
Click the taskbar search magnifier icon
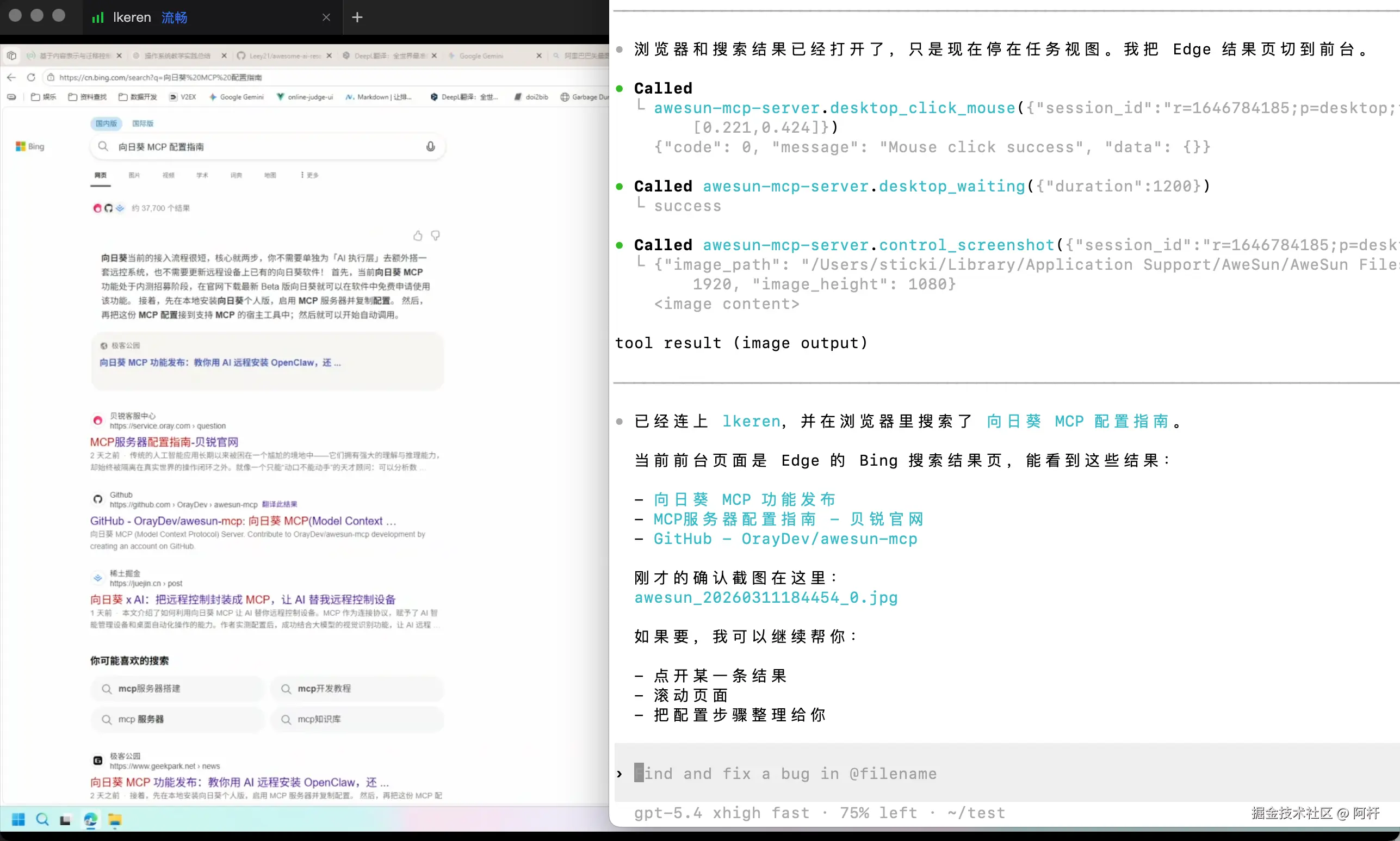coord(42,819)
